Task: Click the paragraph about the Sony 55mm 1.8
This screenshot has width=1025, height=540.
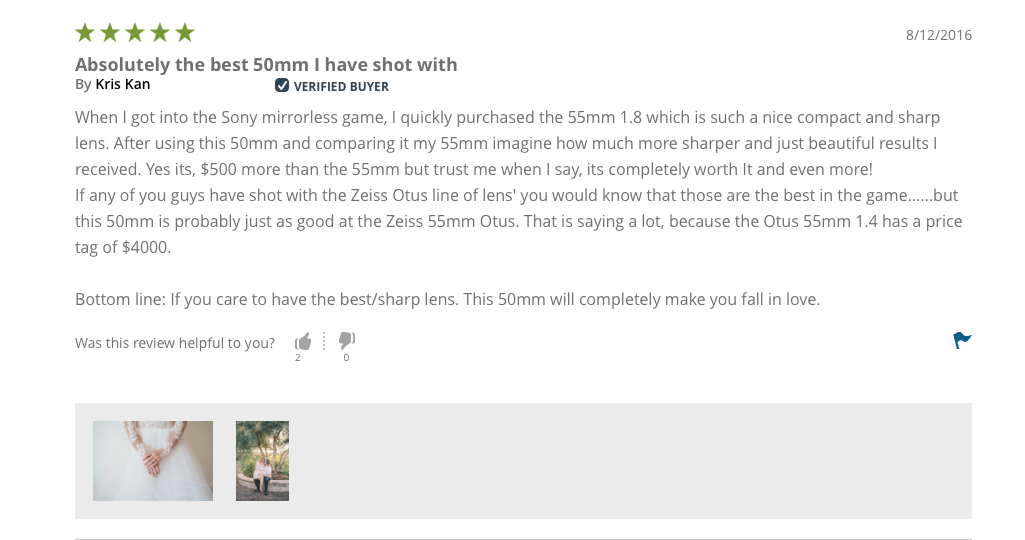Action: 507,143
